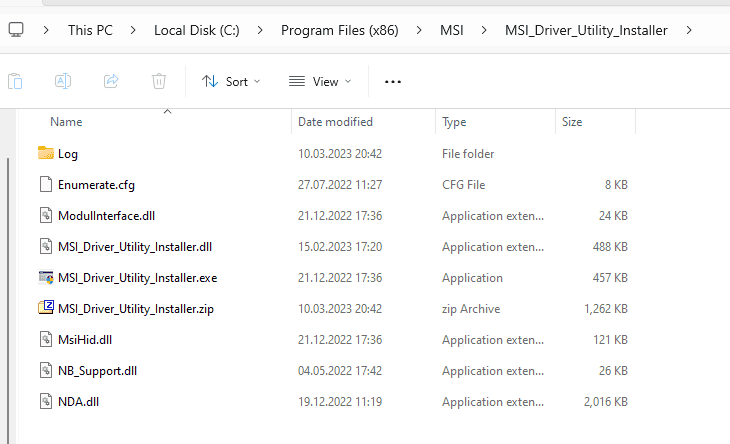Select the NB_Support.dll file name

[97, 371]
